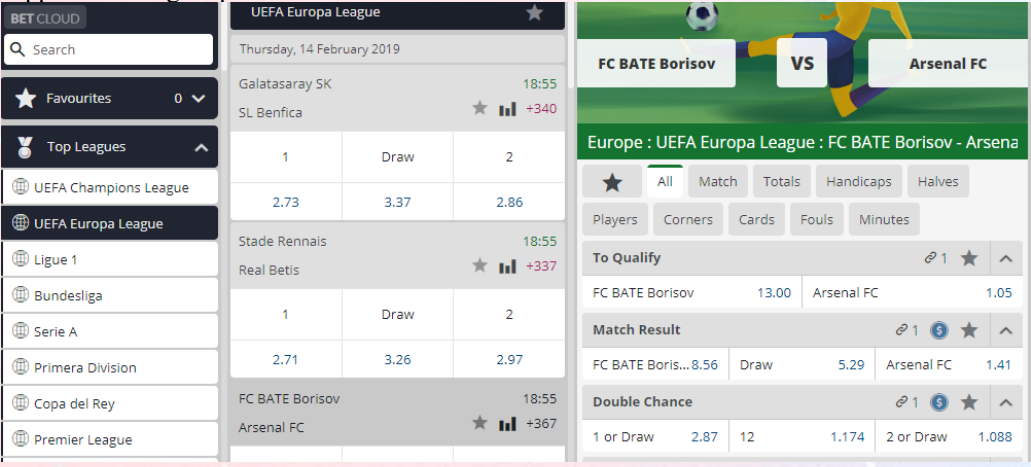Collapse the Match Result market
The width and height of the screenshot is (1031, 467).
tap(1005, 330)
